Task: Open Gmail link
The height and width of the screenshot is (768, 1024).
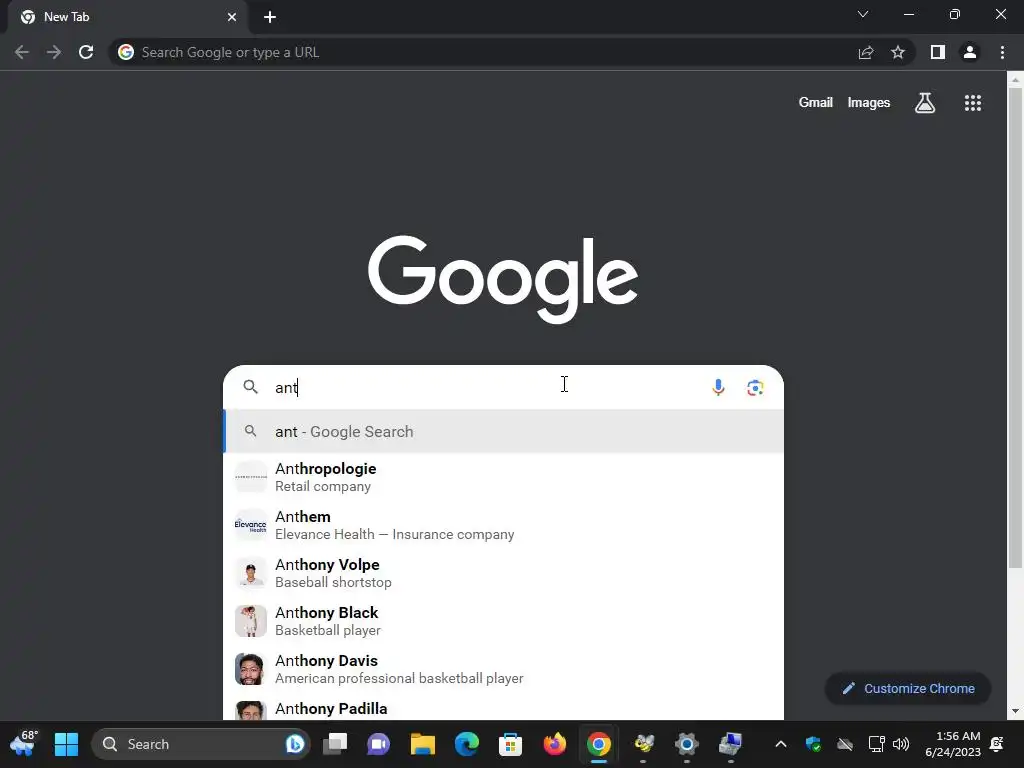Action: 816,103
